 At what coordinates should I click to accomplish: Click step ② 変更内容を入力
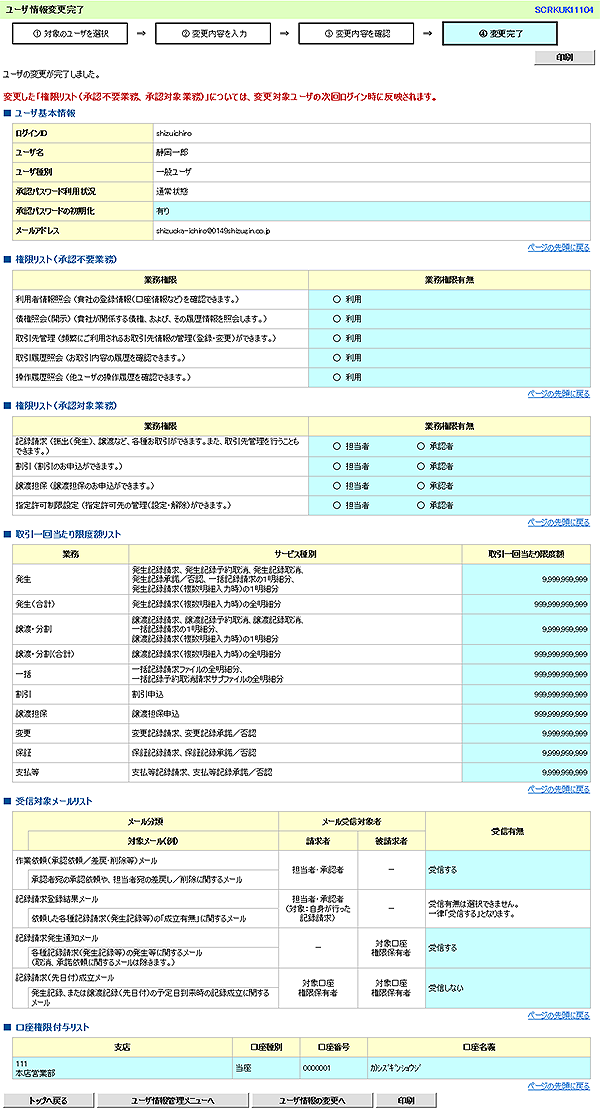(213, 33)
